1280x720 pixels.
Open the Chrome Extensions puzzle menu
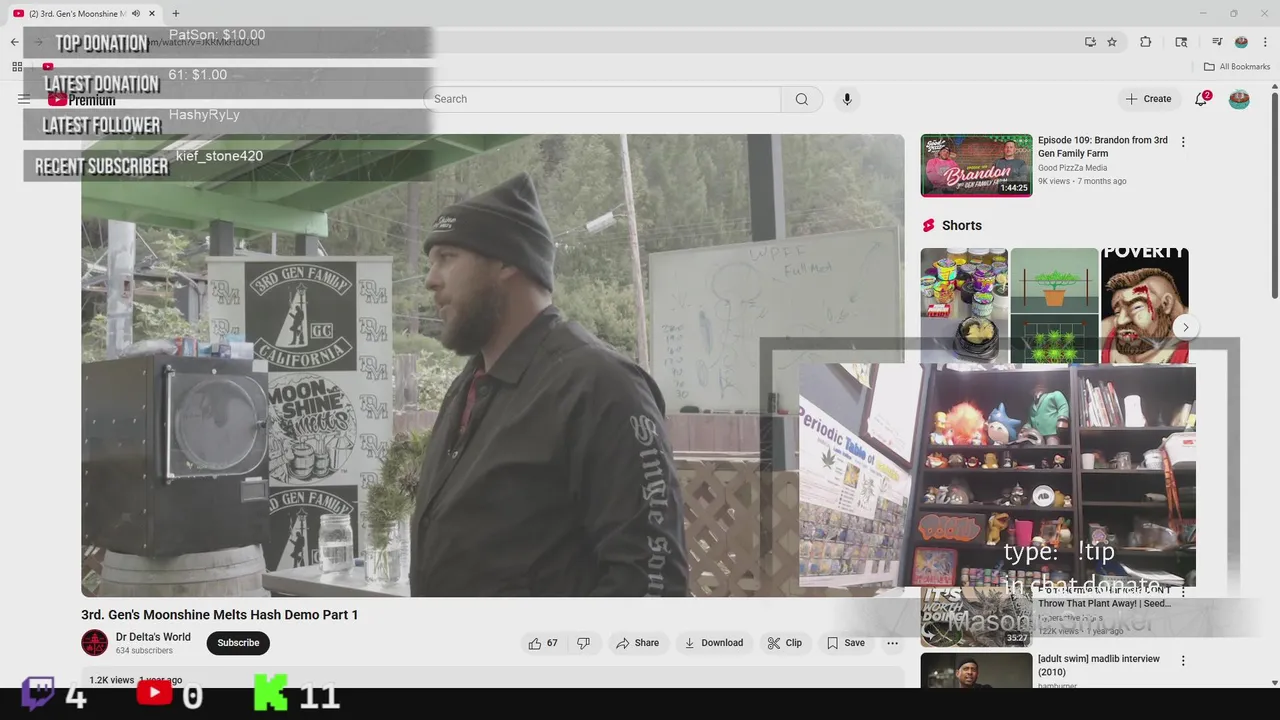coord(1146,42)
